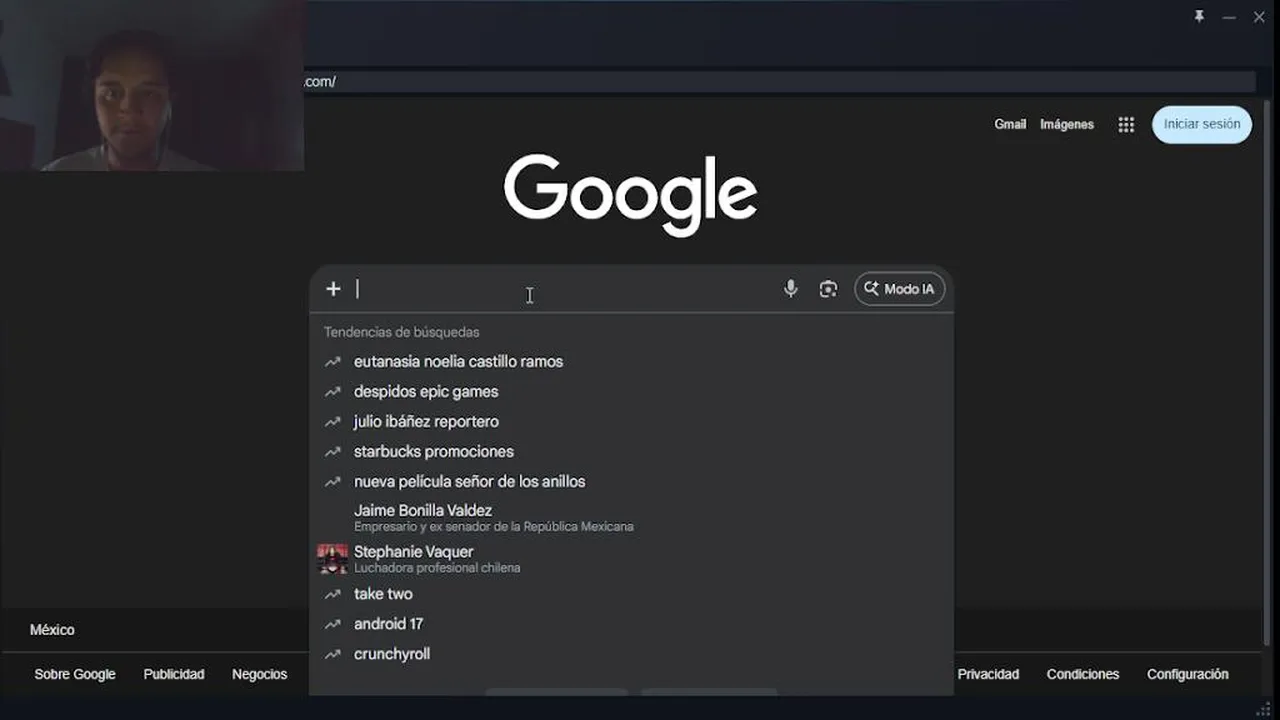Open the Sobre Google footer link
1280x720 pixels.
click(x=75, y=675)
